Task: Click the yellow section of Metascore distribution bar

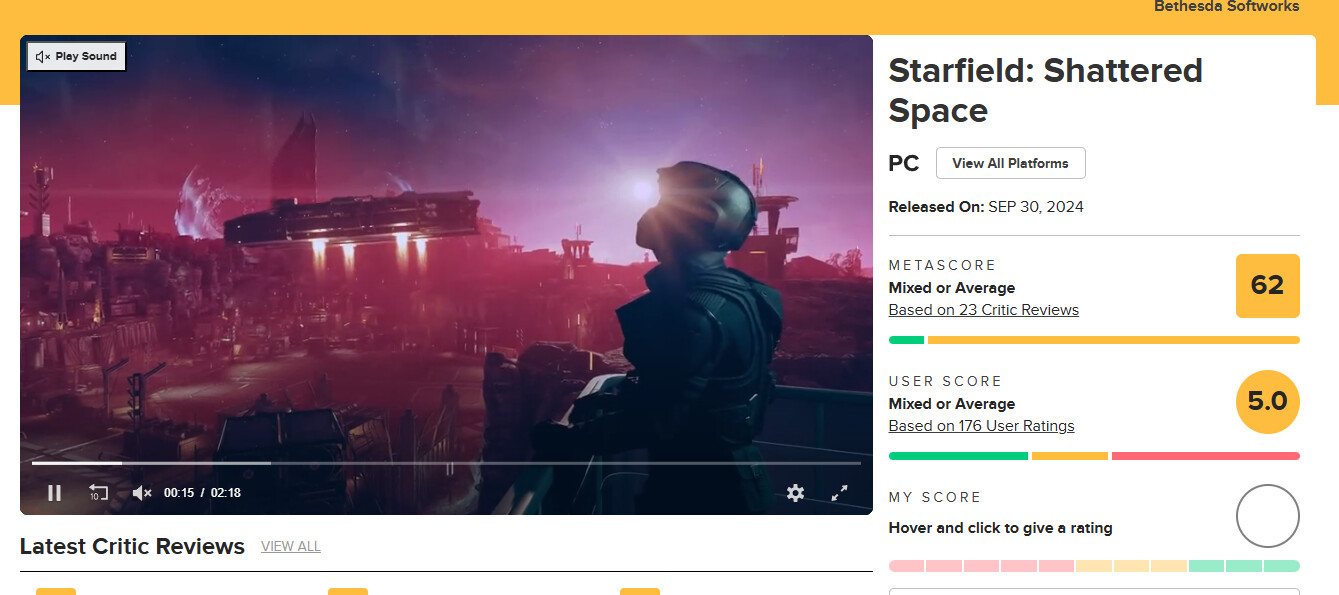Action: (x=1113, y=340)
